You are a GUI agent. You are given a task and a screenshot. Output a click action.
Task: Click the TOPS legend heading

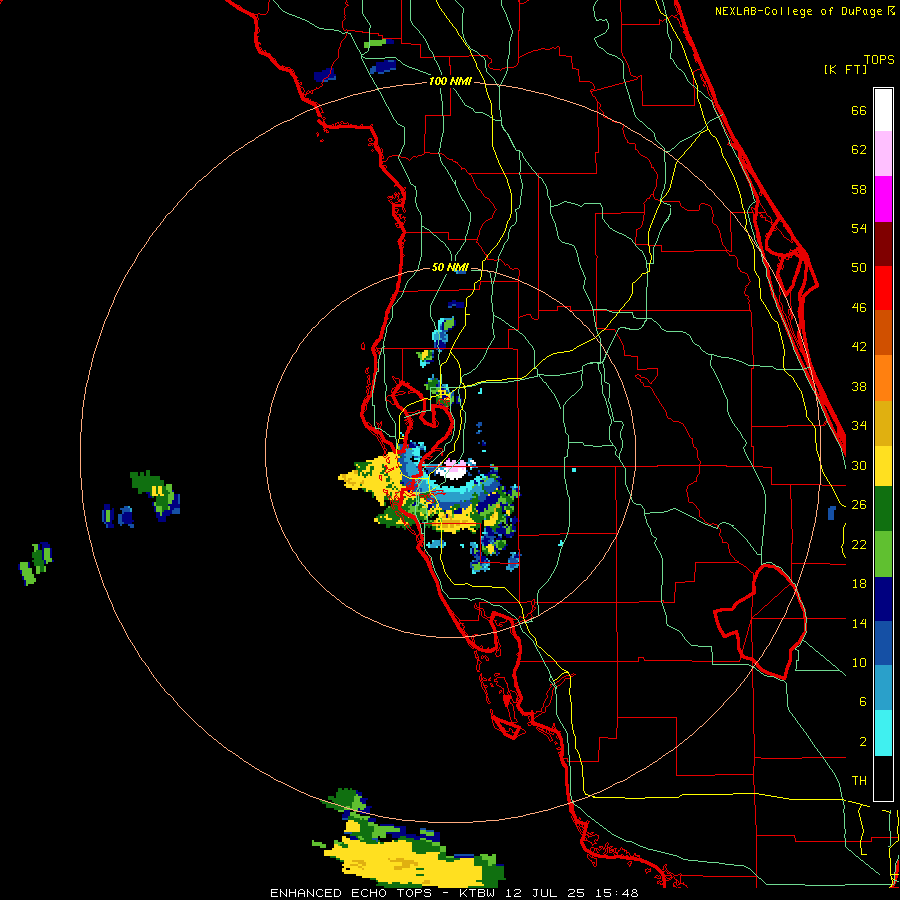(x=879, y=59)
